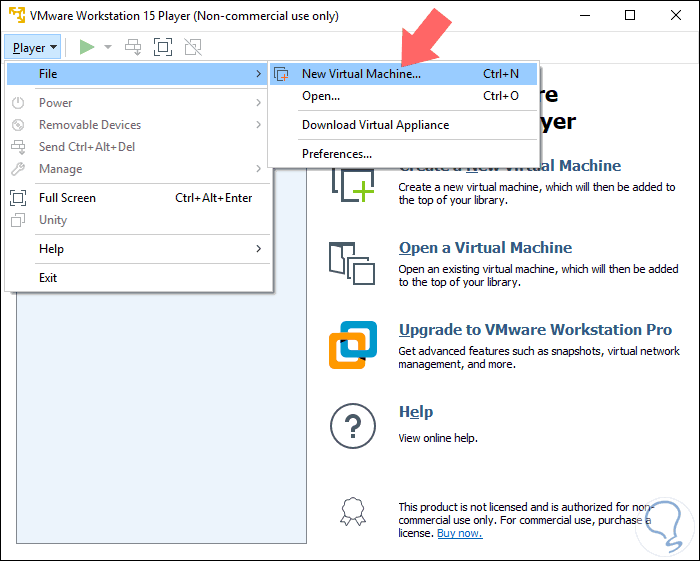This screenshot has width=700, height=561.
Task: Click Ctrl+Alt+Enter shortcut text
Action: point(213,198)
